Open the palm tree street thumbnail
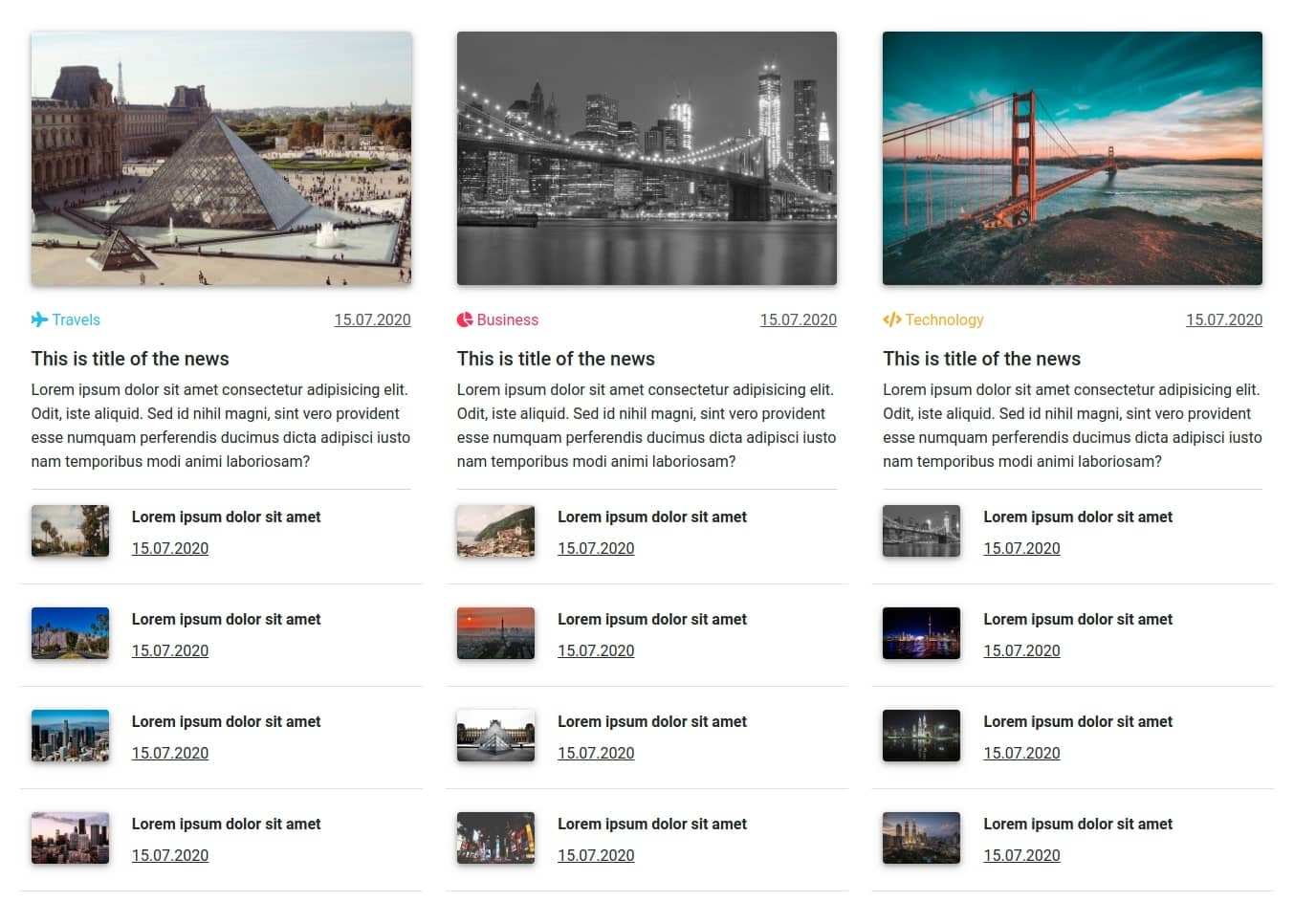This screenshot has height=924, width=1294. click(x=70, y=531)
